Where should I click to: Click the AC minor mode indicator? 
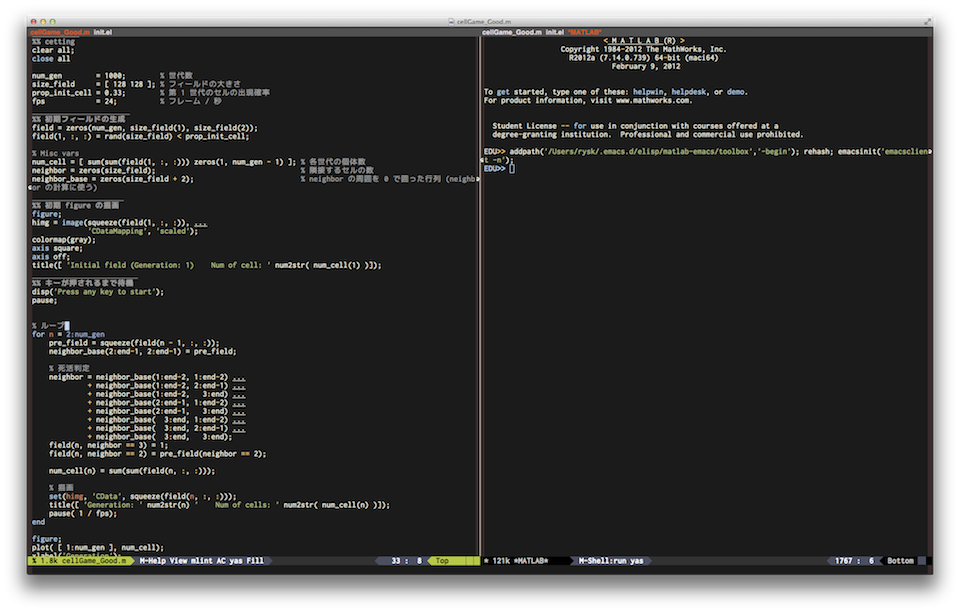pyautogui.click(x=221, y=561)
